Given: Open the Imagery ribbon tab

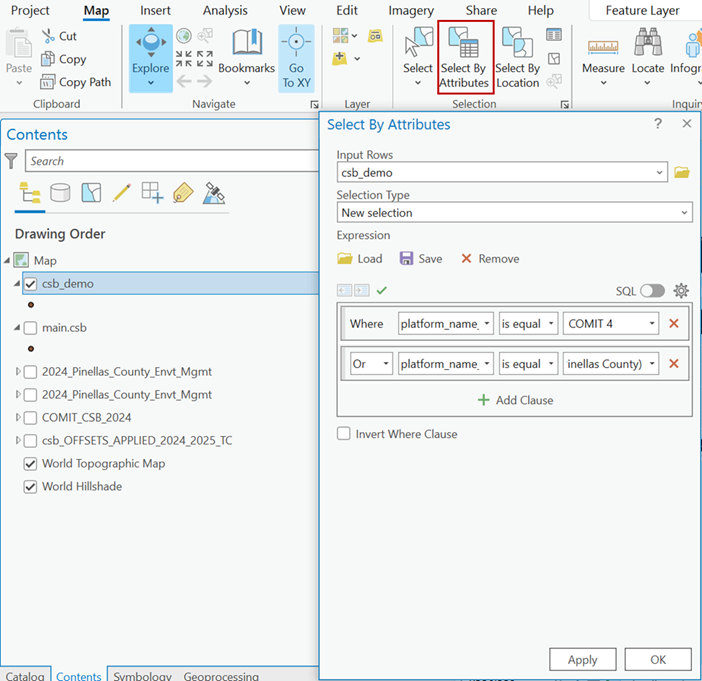Looking at the screenshot, I should (411, 10).
